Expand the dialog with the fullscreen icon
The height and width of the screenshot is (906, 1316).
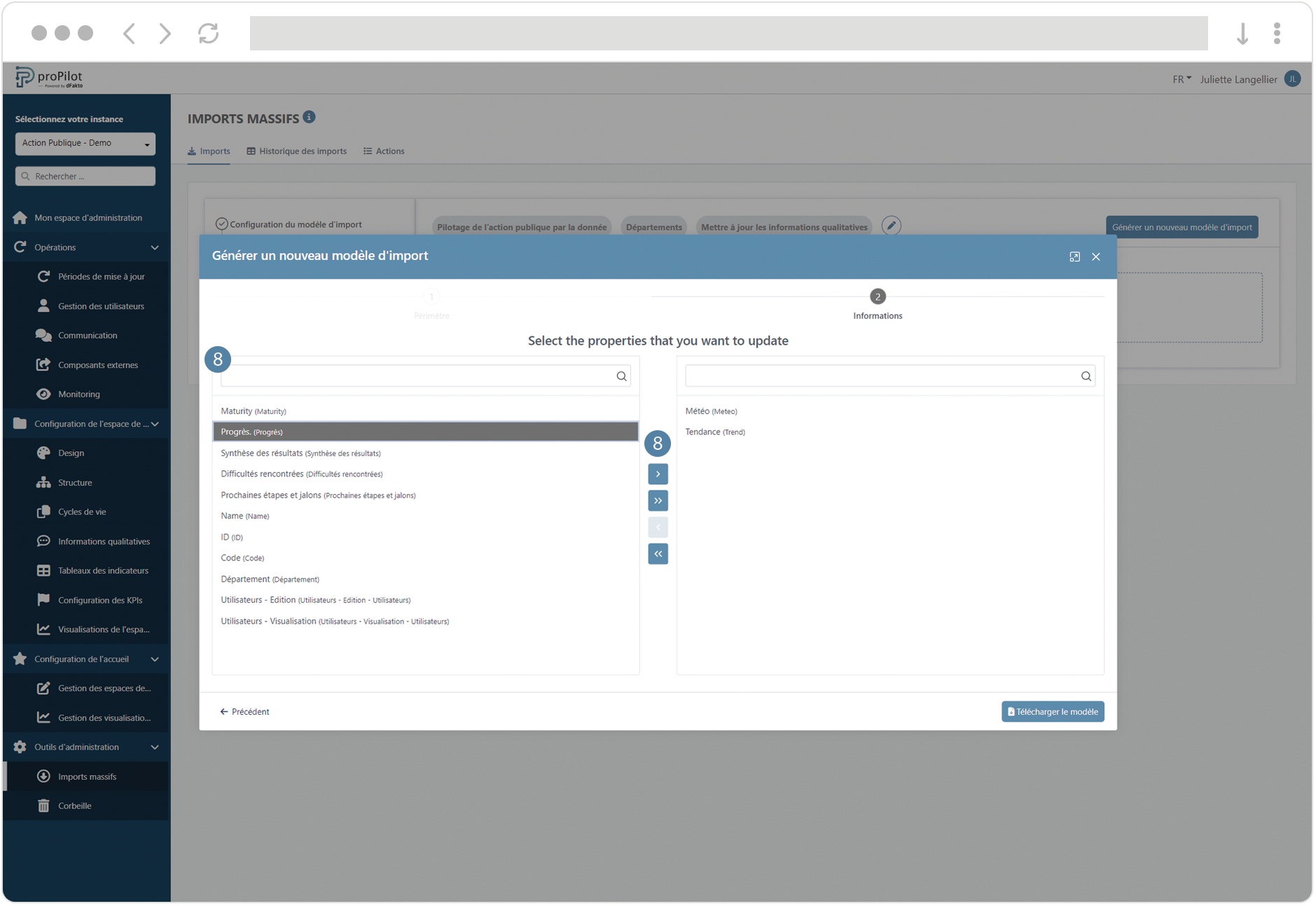1074,257
